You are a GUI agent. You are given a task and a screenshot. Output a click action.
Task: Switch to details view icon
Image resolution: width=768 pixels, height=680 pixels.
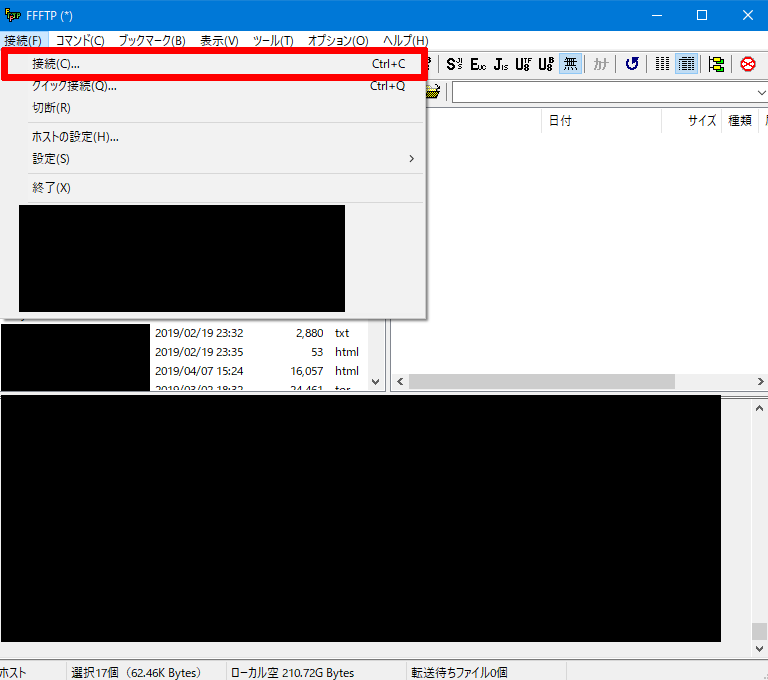686,64
